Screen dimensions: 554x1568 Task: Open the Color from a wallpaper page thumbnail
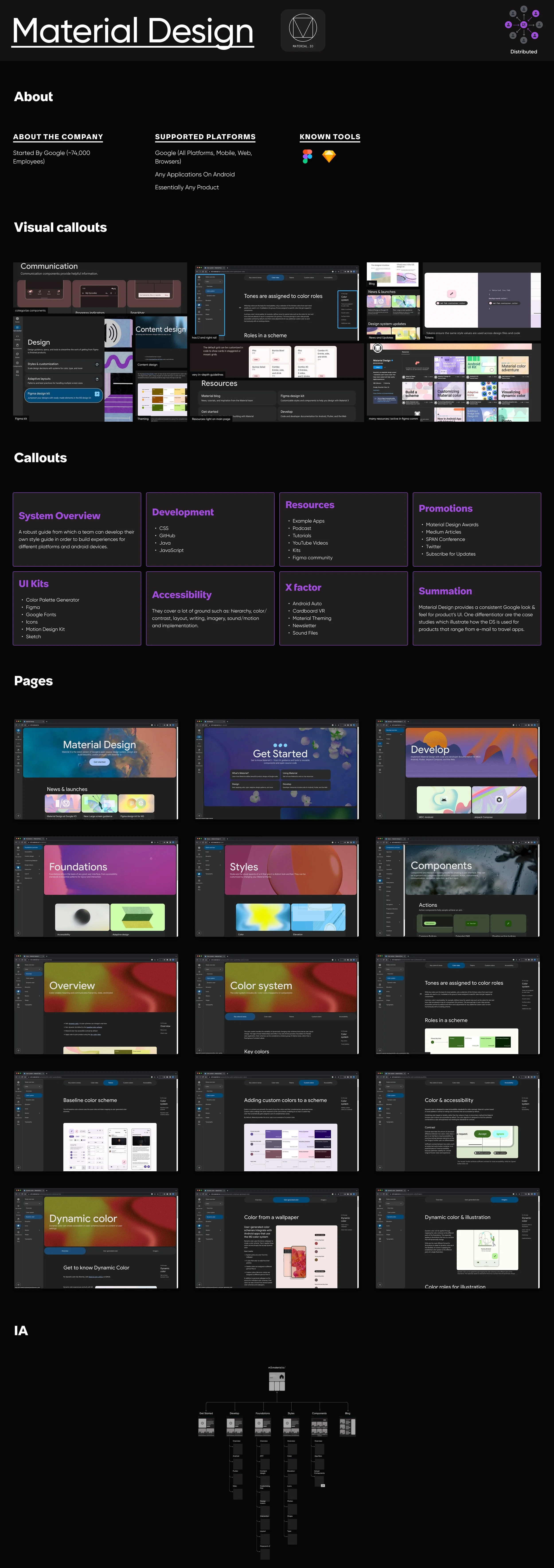tap(277, 1239)
